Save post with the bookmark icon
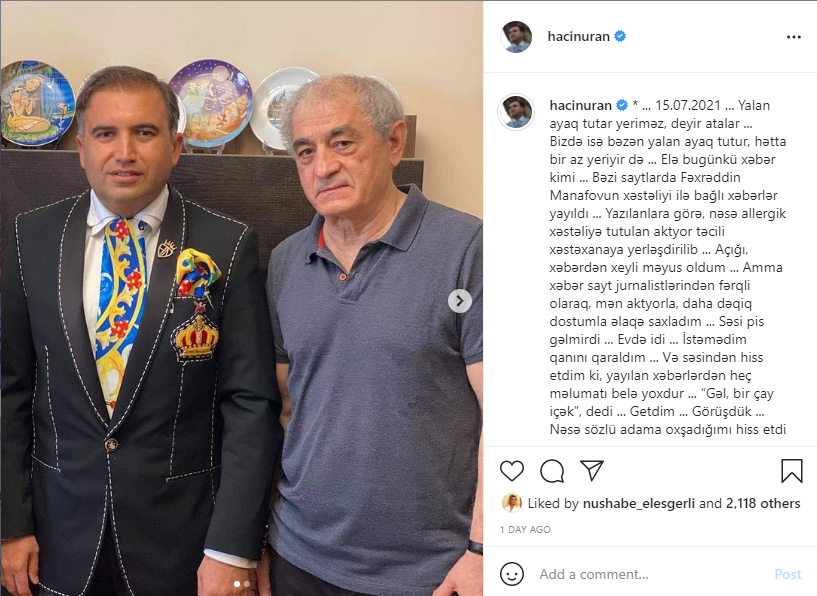This screenshot has width=817, height=596. [x=791, y=470]
